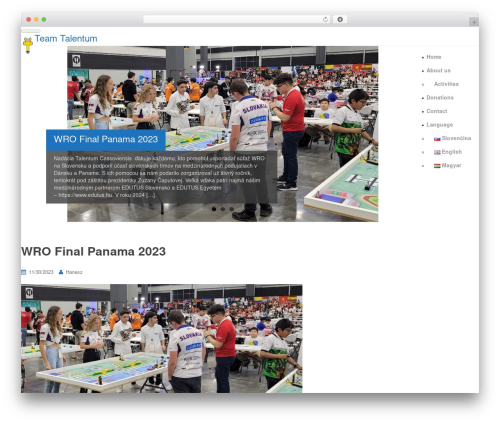Open the Home menu item

[x=434, y=57]
